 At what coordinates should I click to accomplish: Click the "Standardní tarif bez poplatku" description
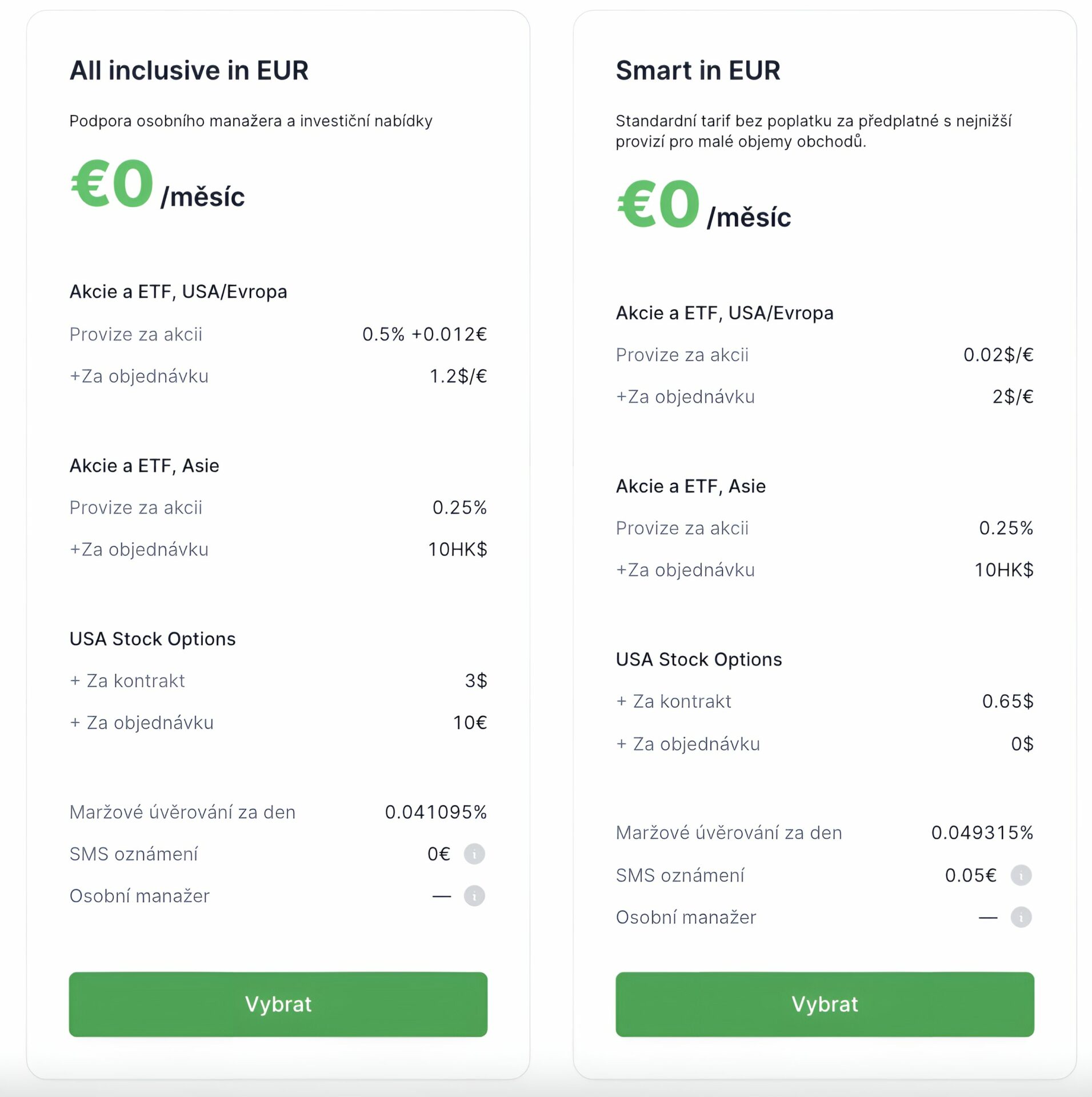click(x=813, y=131)
